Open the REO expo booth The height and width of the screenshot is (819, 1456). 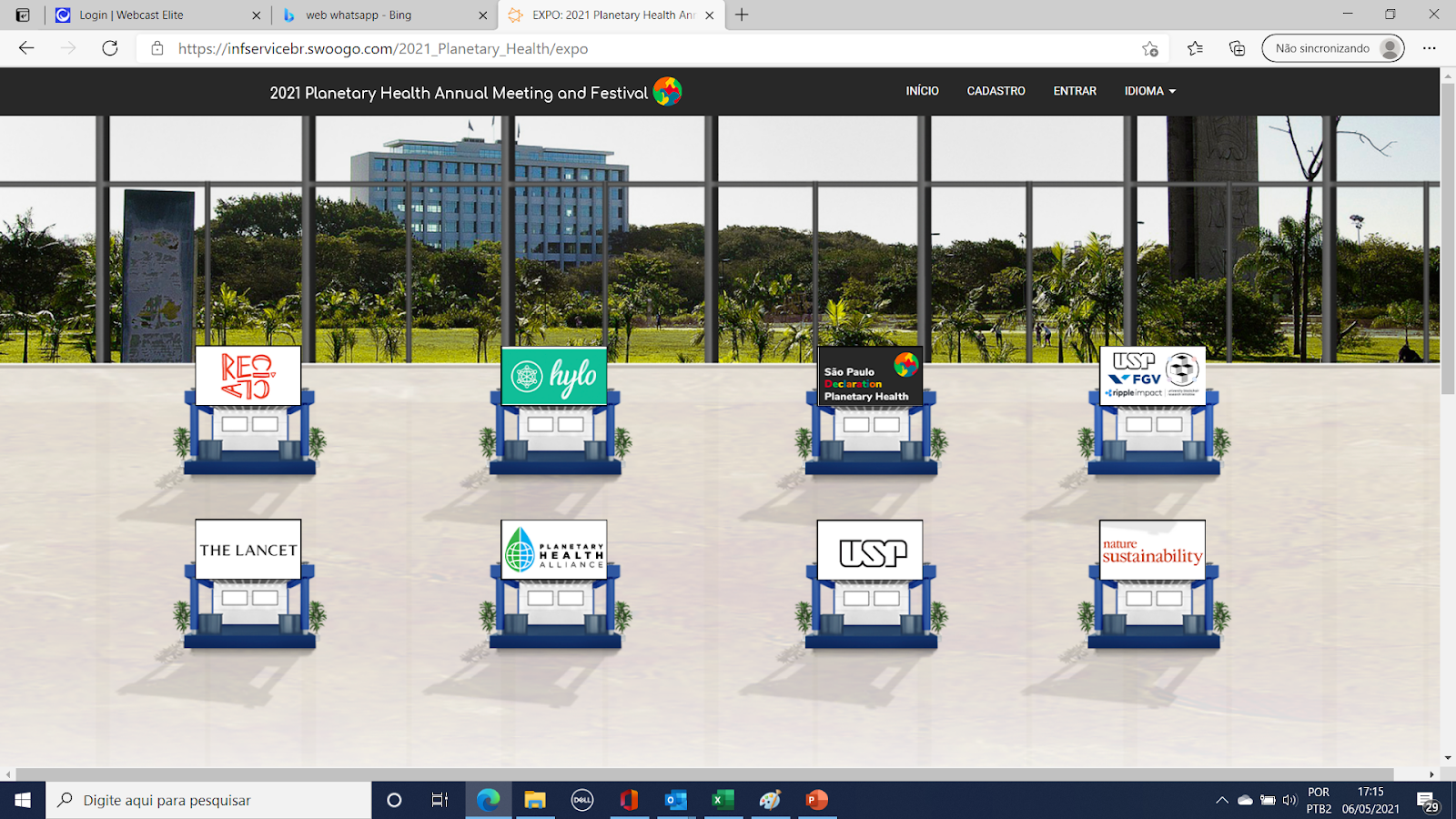(x=248, y=409)
